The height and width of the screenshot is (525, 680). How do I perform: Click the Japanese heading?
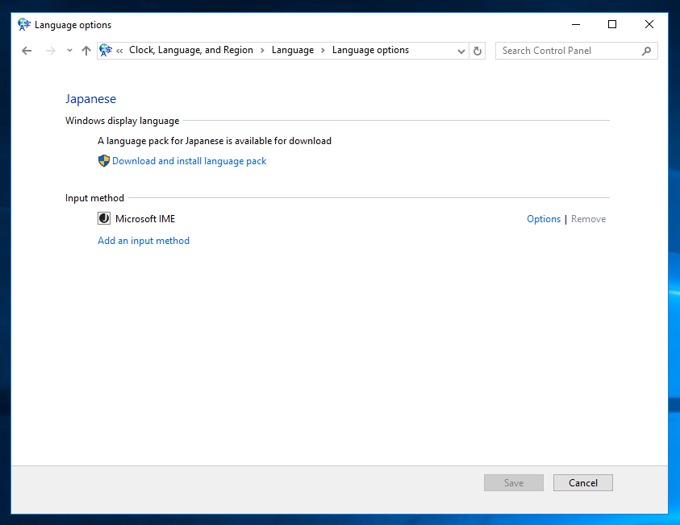tap(91, 99)
